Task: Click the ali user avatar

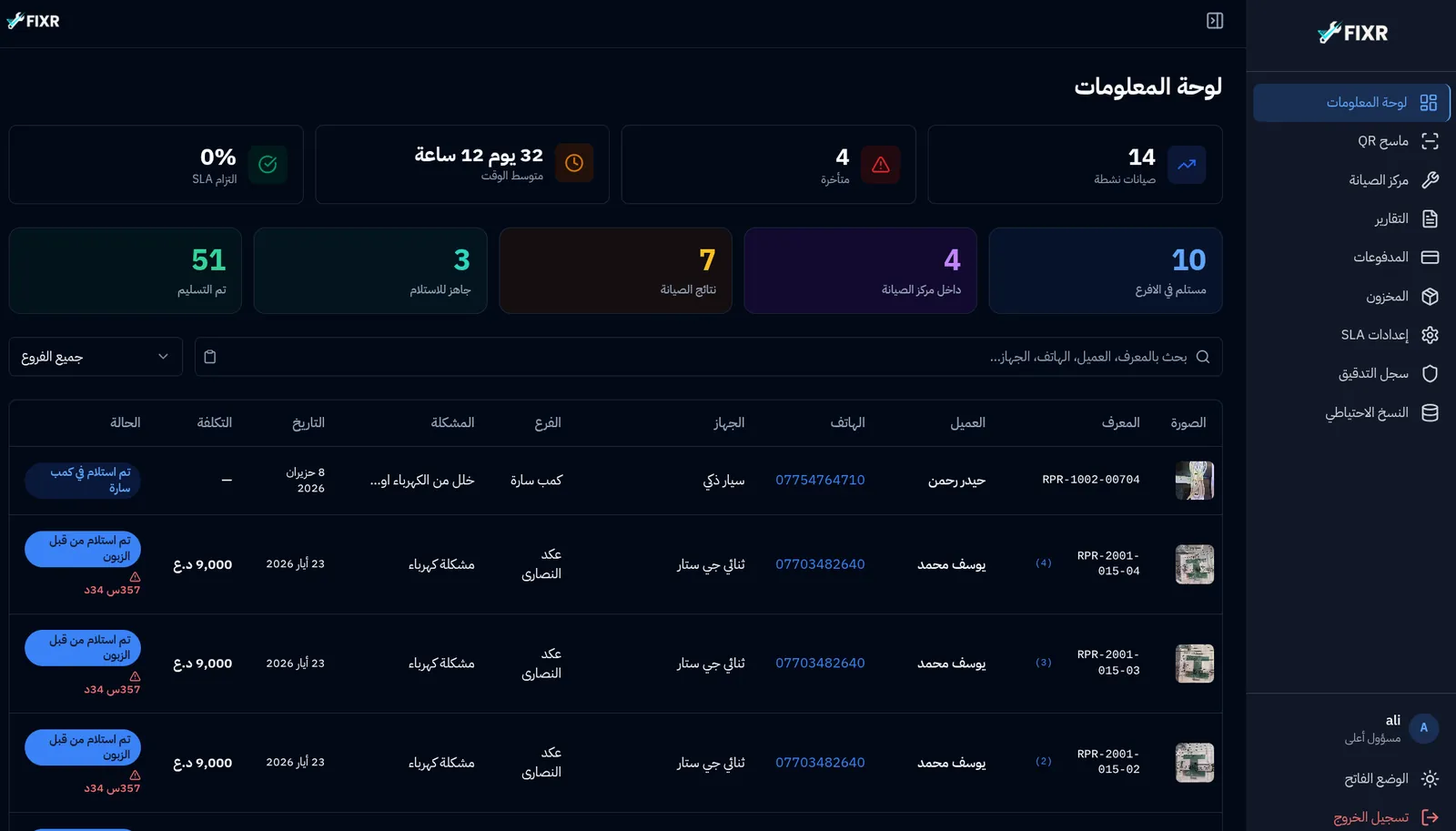Action: pyautogui.click(x=1423, y=728)
